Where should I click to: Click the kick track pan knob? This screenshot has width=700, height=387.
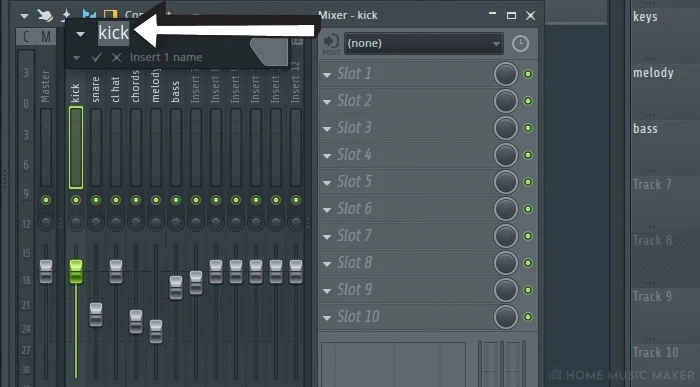tap(76, 223)
